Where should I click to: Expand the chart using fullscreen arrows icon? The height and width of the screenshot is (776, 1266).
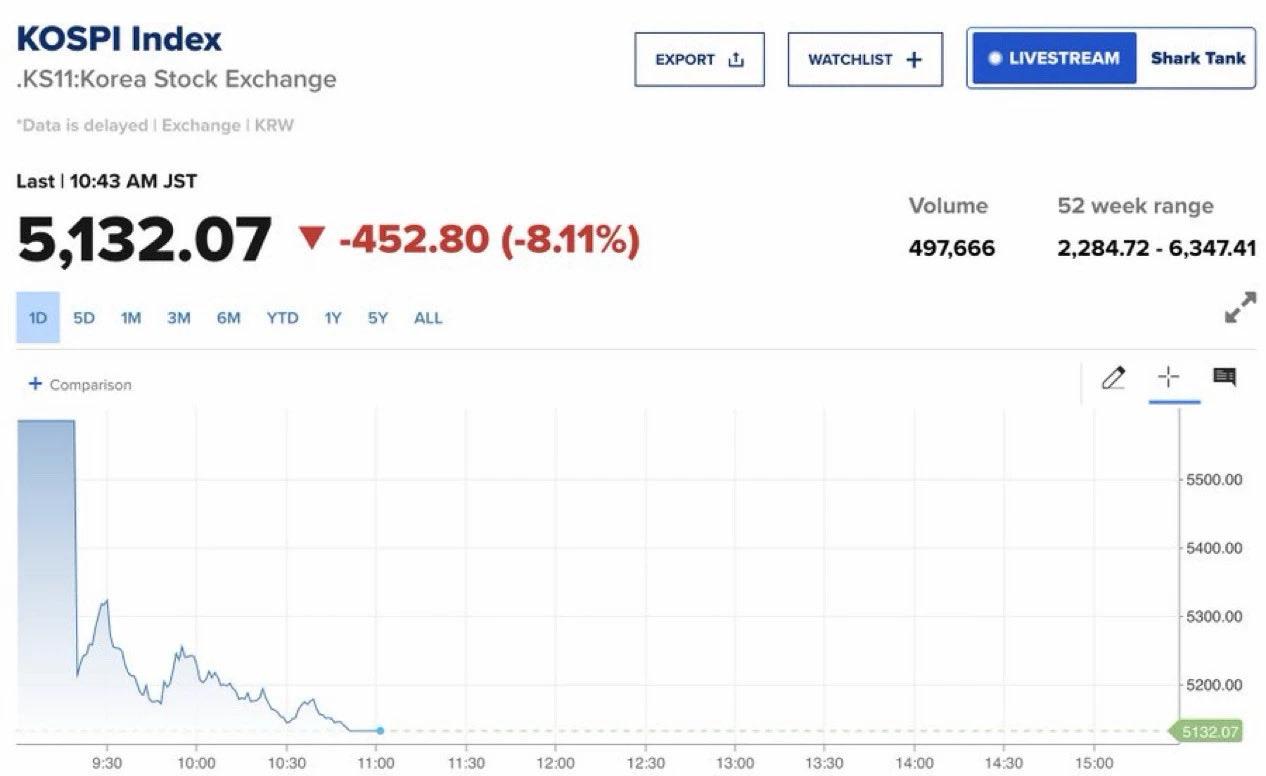(x=1241, y=303)
